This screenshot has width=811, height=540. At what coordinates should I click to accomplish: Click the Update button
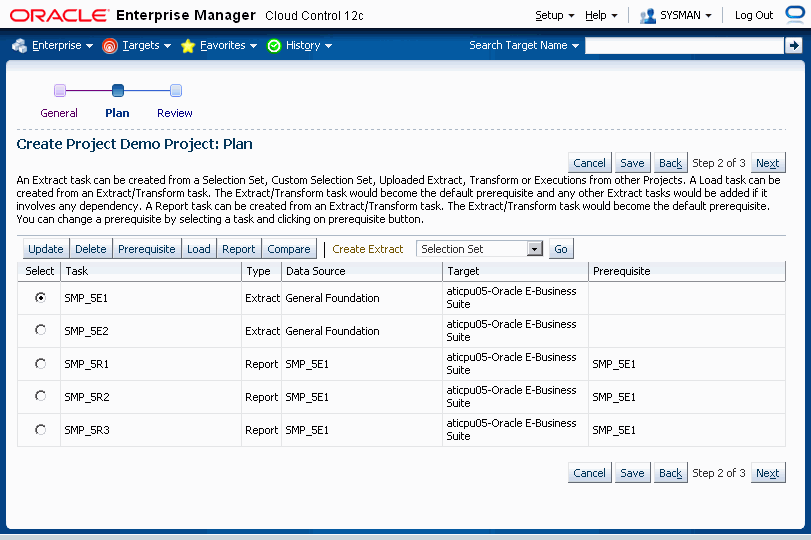tap(46, 249)
